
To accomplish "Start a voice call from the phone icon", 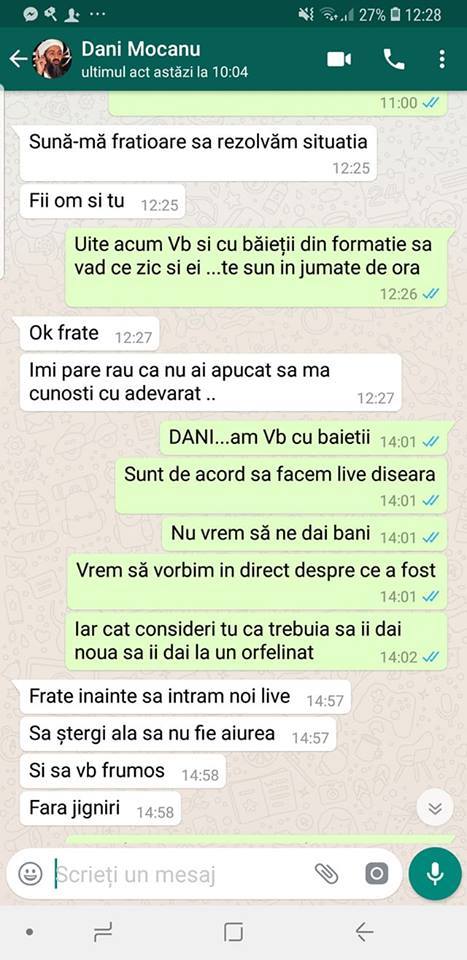I will pos(394,59).
